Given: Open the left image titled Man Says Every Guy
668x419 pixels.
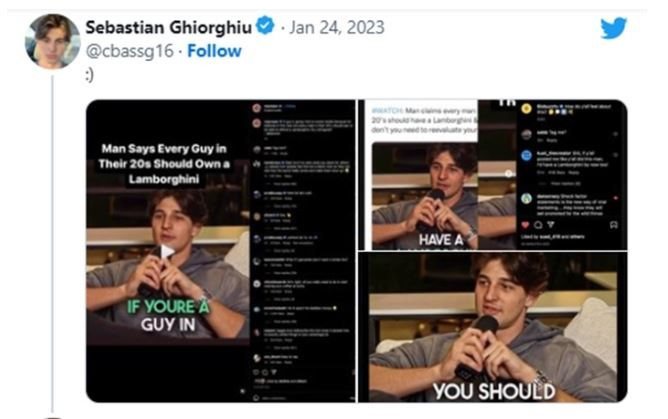Looking at the screenshot, I should click(x=221, y=251).
